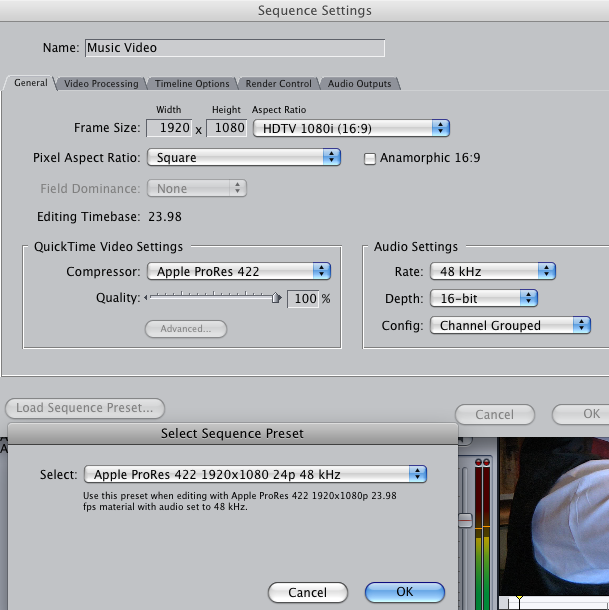Click the Load Sequence Preset... button
The height and width of the screenshot is (610, 609).
tap(85, 408)
